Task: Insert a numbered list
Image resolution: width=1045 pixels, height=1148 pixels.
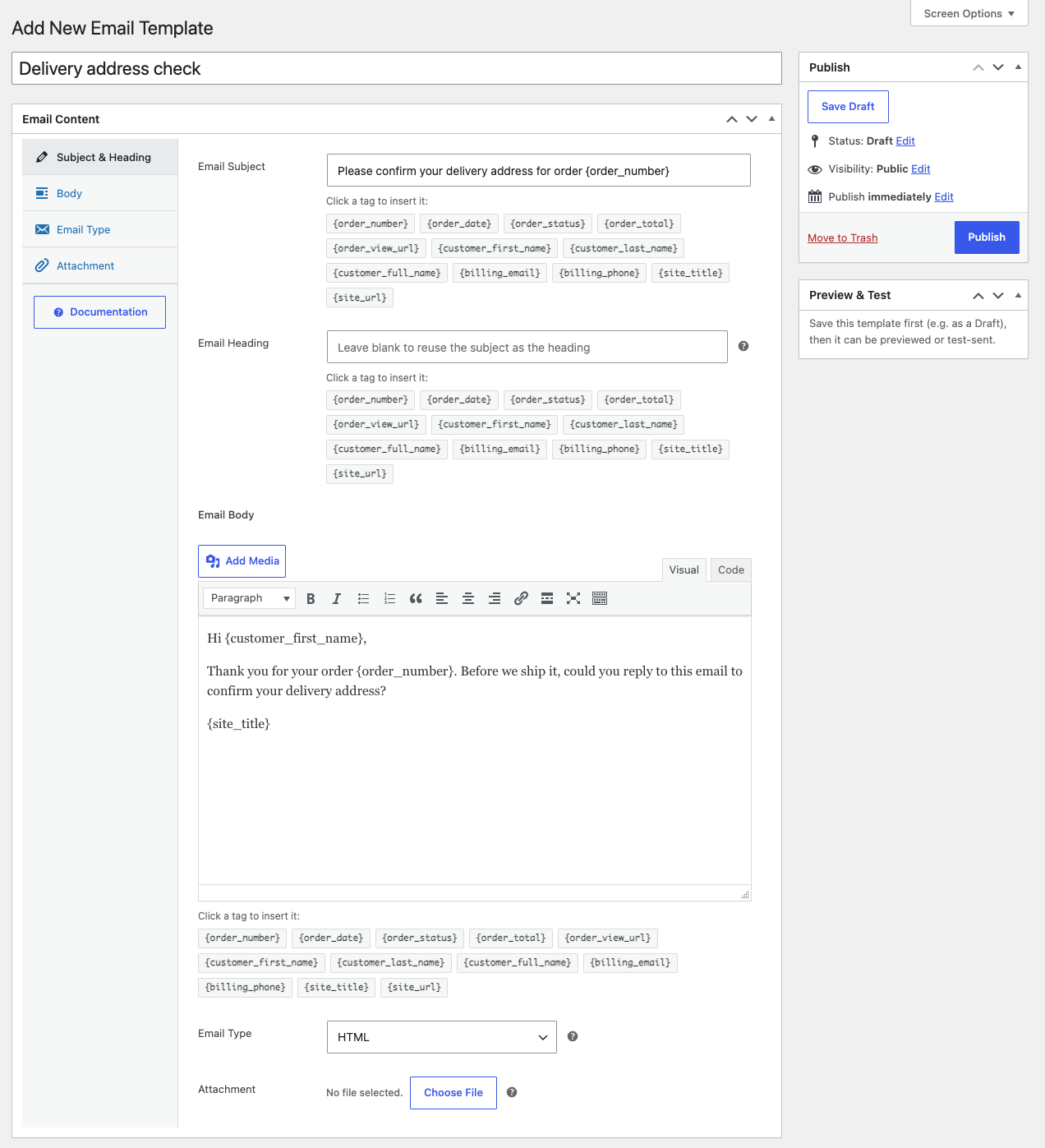Action: [389, 598]
